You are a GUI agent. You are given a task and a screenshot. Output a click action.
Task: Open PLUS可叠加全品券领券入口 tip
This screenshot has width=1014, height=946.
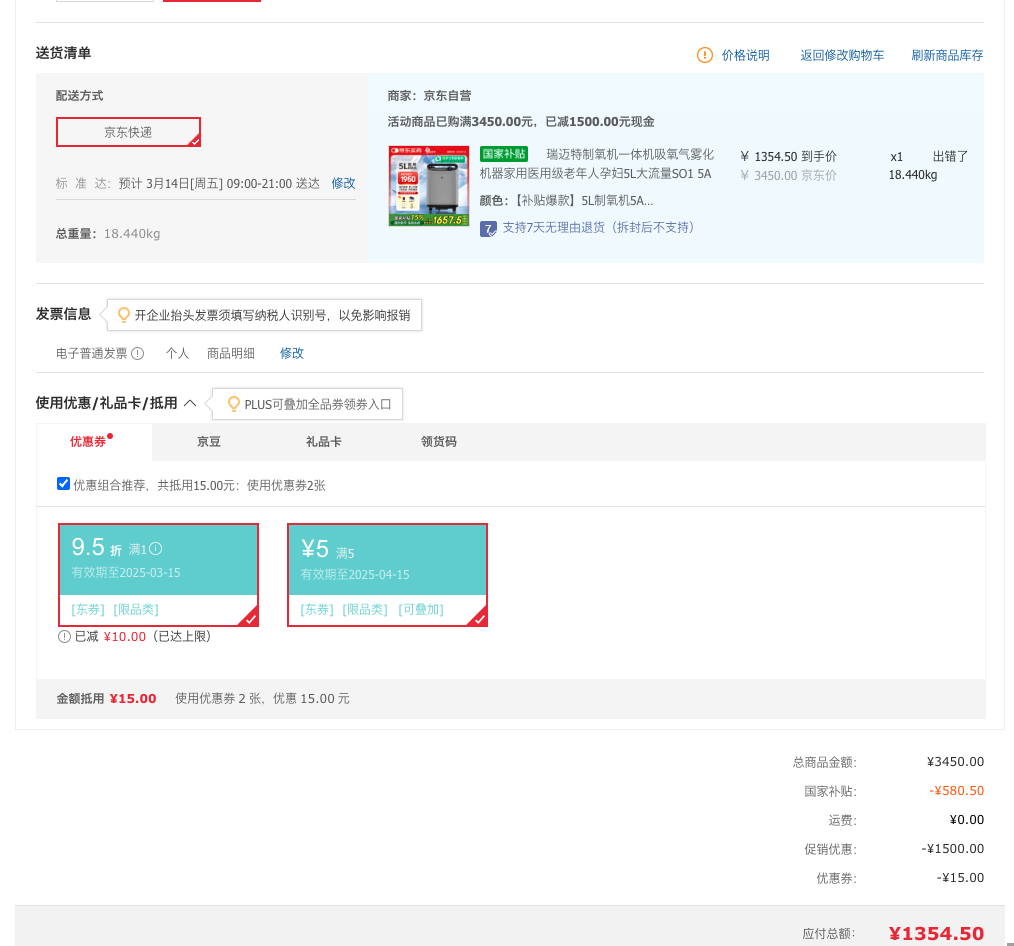click(318, 404)
